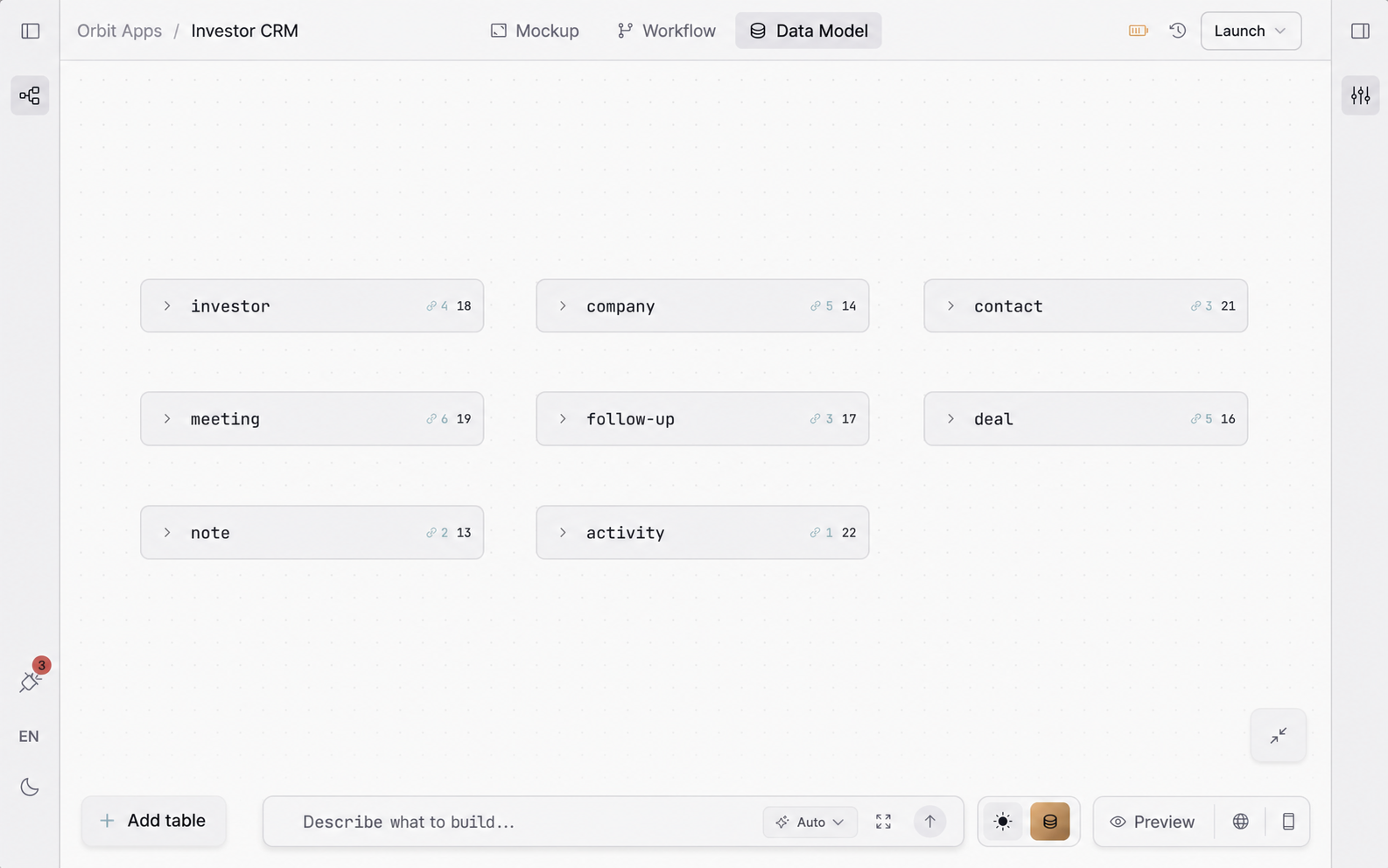Switch language via EN button
This screenshot has height=868, width=1388.
[x=29, y=736]
